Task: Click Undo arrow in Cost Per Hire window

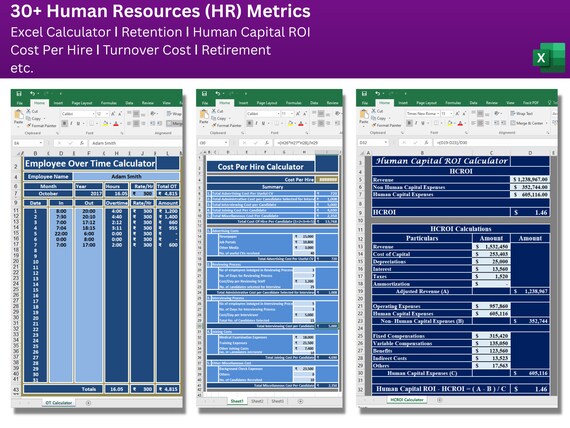Action: (217, 93)
